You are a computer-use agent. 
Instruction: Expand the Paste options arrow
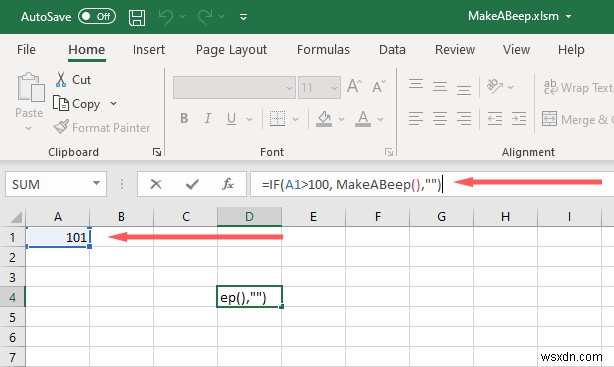(x=29, y=128)
